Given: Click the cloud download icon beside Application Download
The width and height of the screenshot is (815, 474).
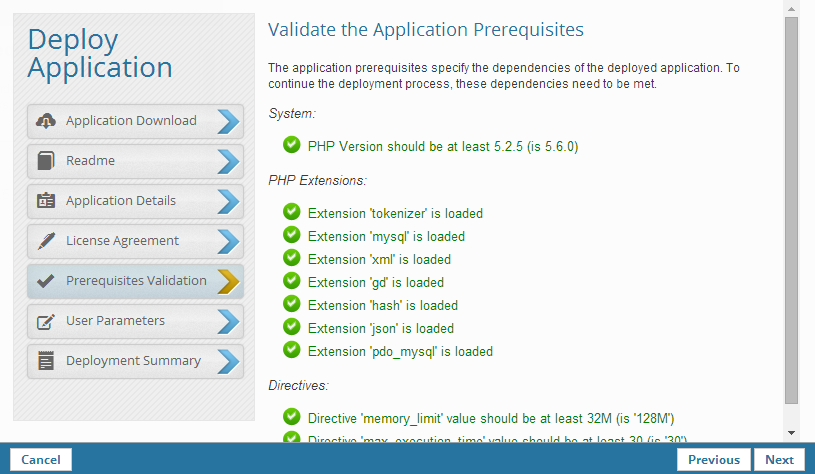Looking at the screenshot, I should 45,121.
